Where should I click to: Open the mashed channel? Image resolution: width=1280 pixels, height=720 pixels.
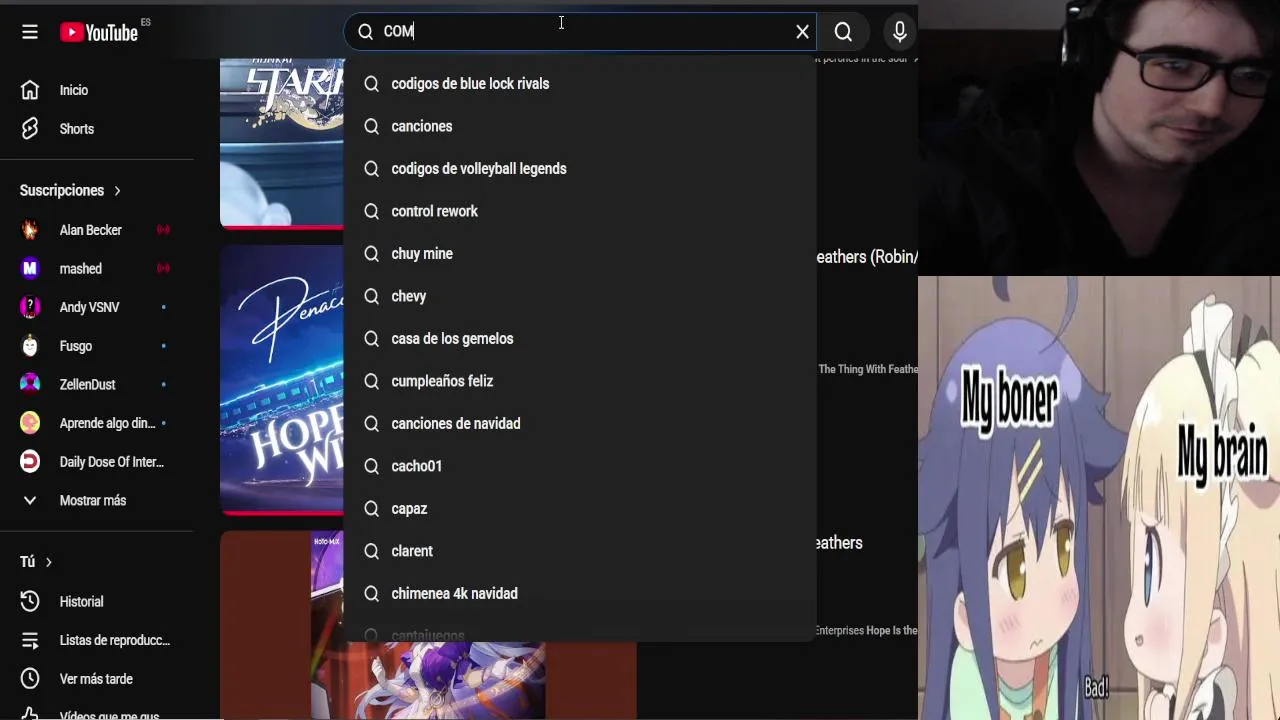[x=96, y=268]
